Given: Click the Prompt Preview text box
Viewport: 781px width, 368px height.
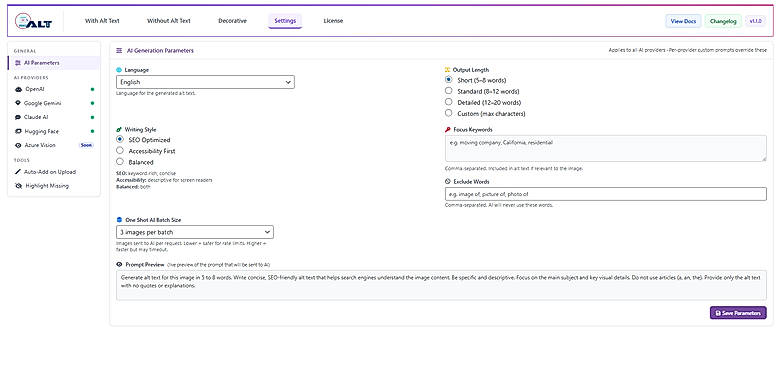Looking at the screenshot, I should pyautogui.click(x=441, y=285).
